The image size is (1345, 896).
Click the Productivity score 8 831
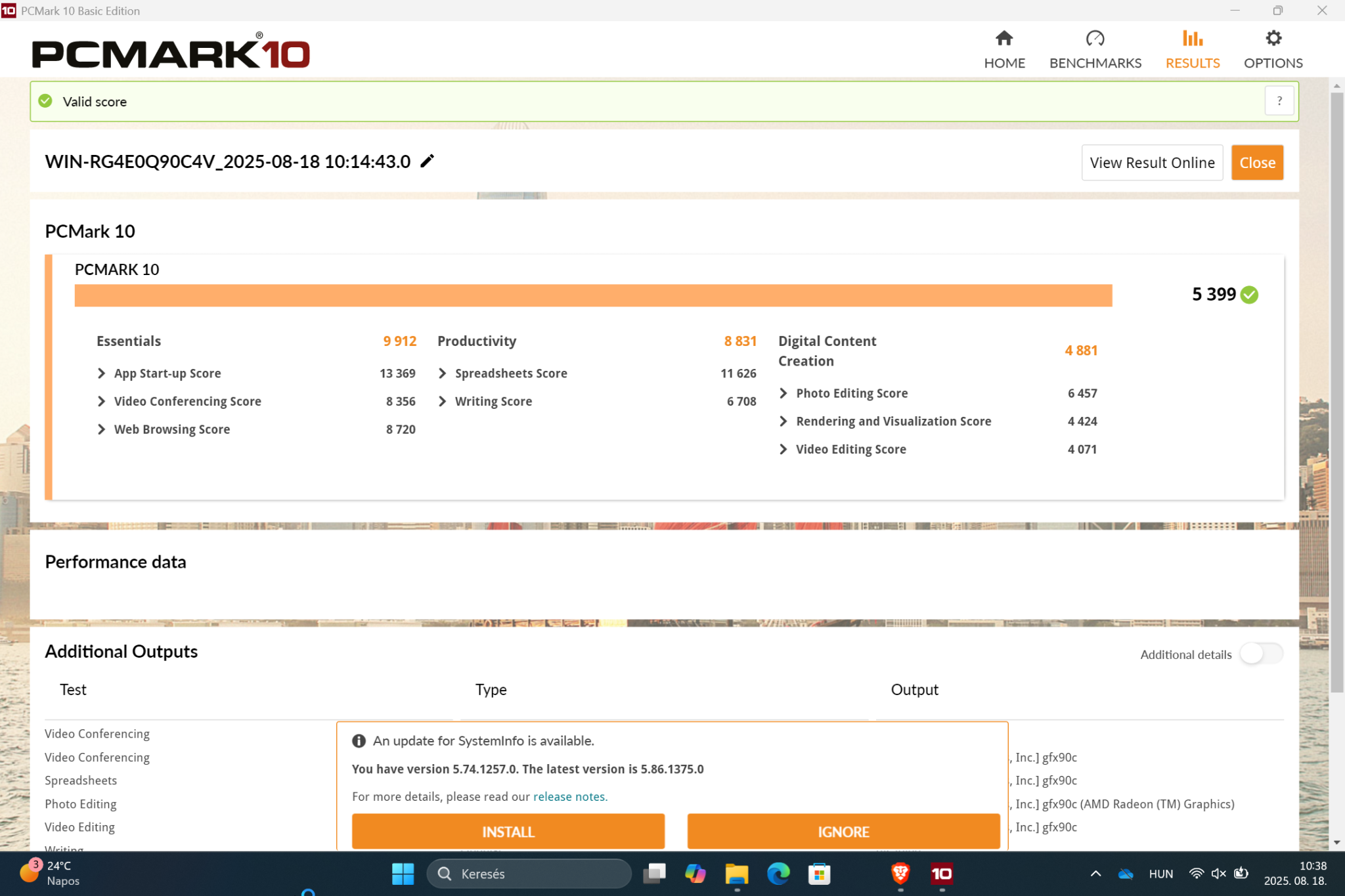click(740, 341)
